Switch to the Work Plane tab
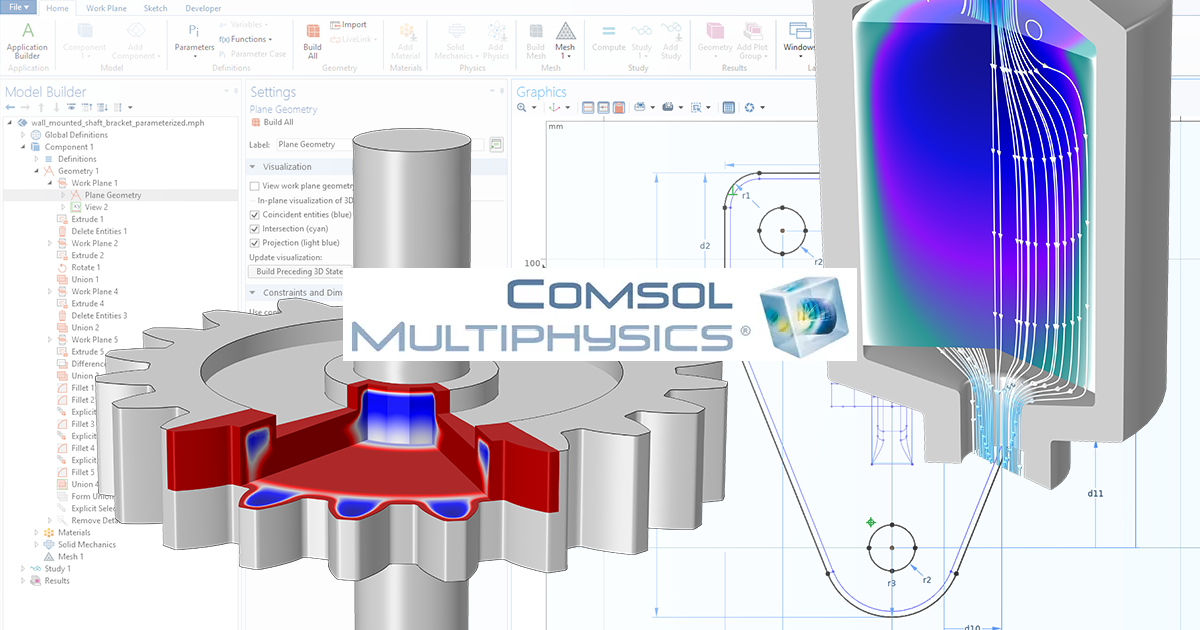Screen dimensions: 1200x630 click(x=106, y=8)
